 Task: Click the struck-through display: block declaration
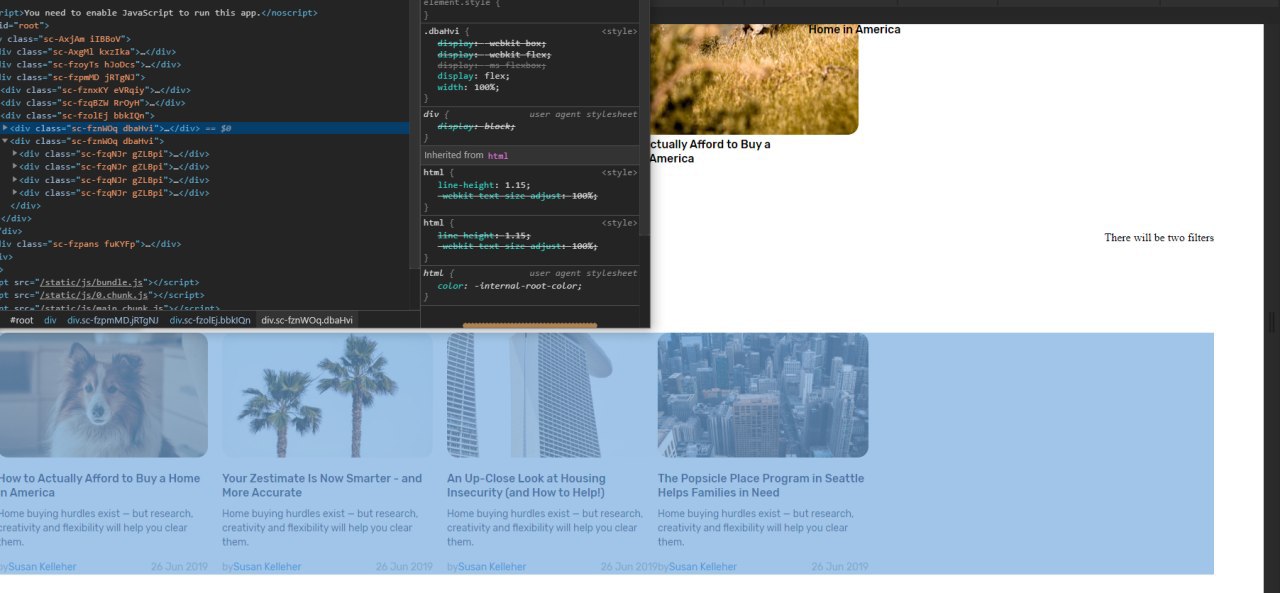[x=475, y=126]
